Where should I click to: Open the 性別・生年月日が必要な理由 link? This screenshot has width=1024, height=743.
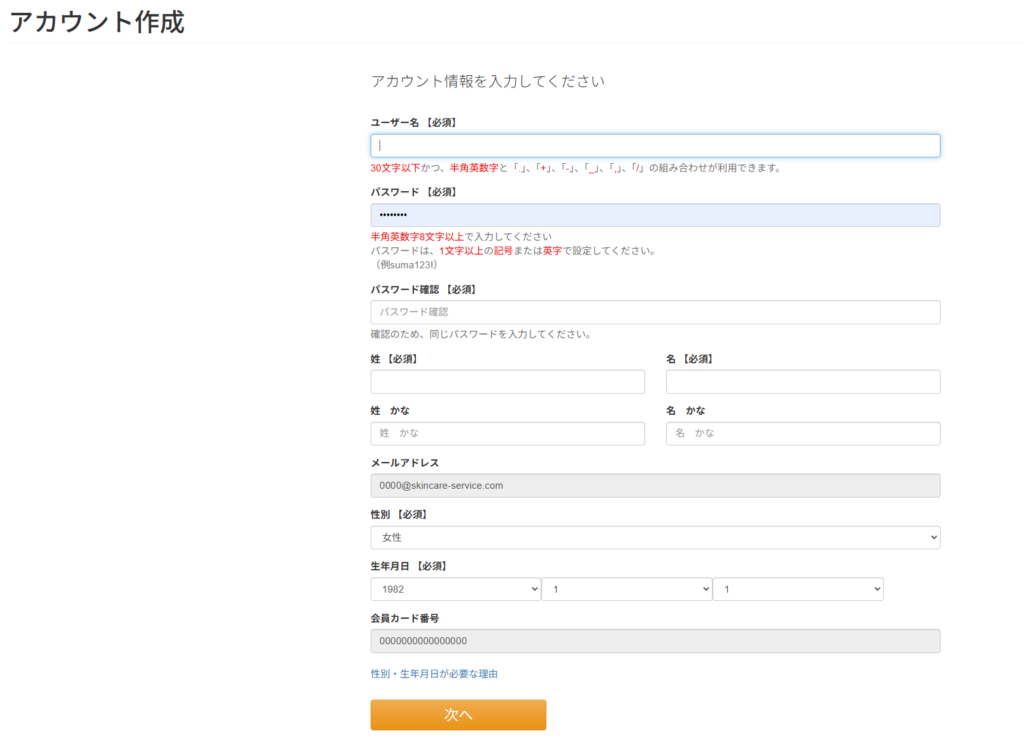(434, 674)
